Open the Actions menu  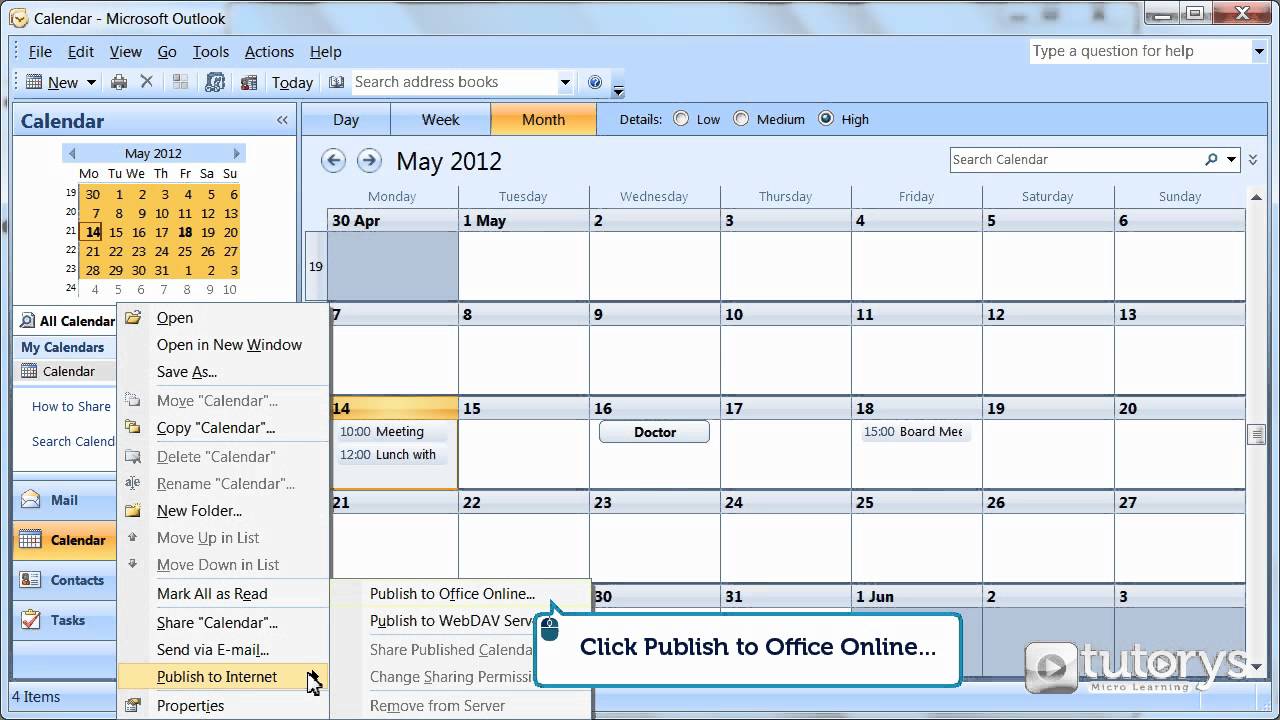269,52
